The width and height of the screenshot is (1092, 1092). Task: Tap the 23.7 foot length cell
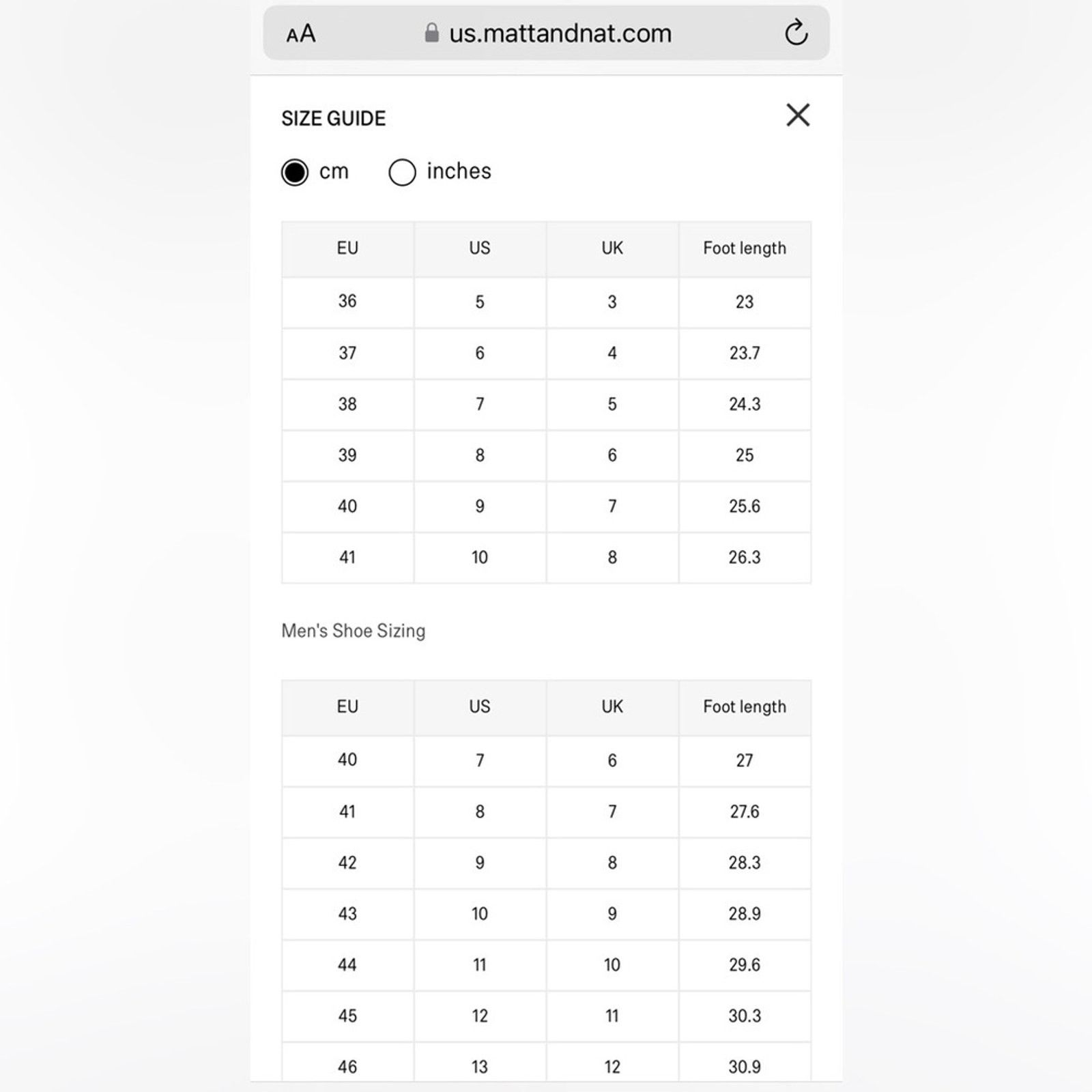coord(745,354)
